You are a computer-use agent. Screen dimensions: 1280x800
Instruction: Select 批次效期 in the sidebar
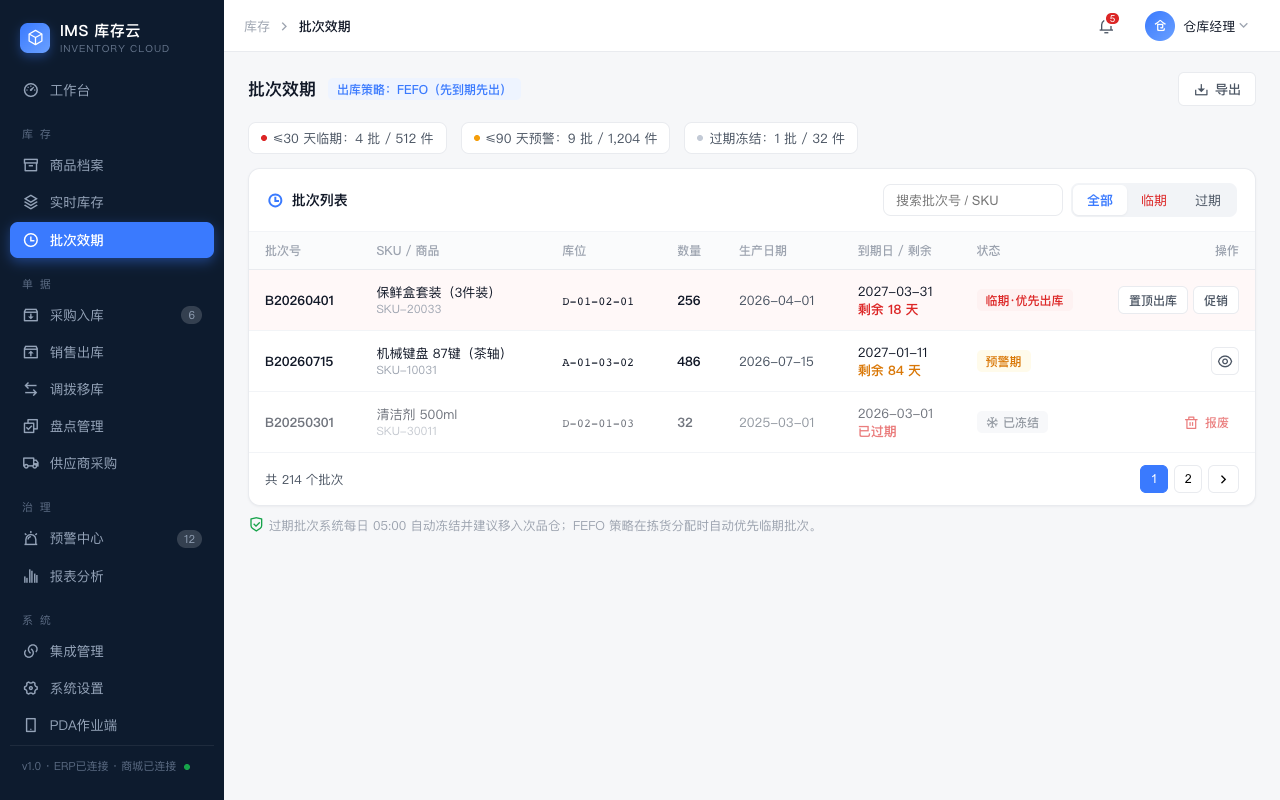[112, 240]
